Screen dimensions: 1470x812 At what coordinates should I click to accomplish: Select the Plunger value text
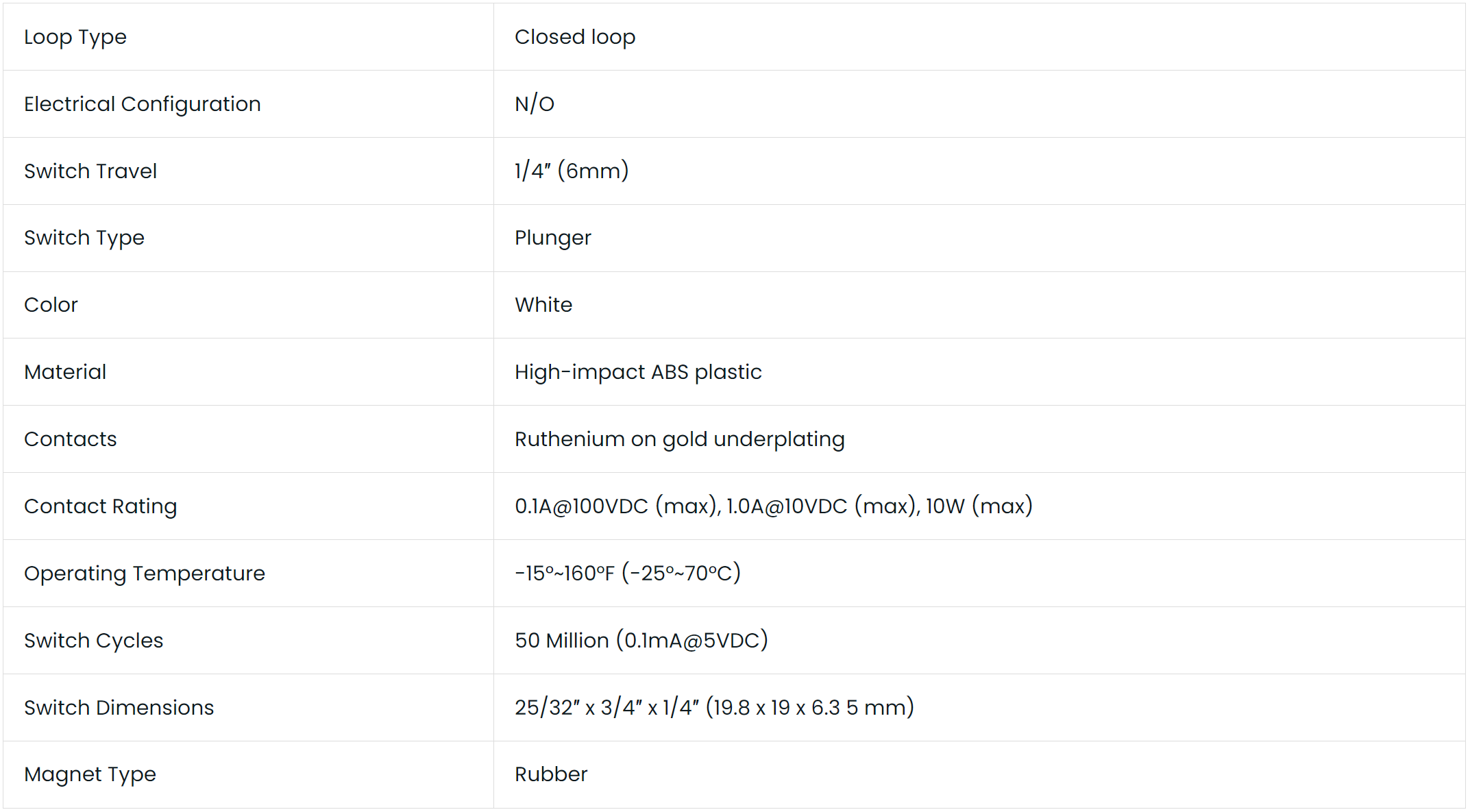click(x=552, y=238)
